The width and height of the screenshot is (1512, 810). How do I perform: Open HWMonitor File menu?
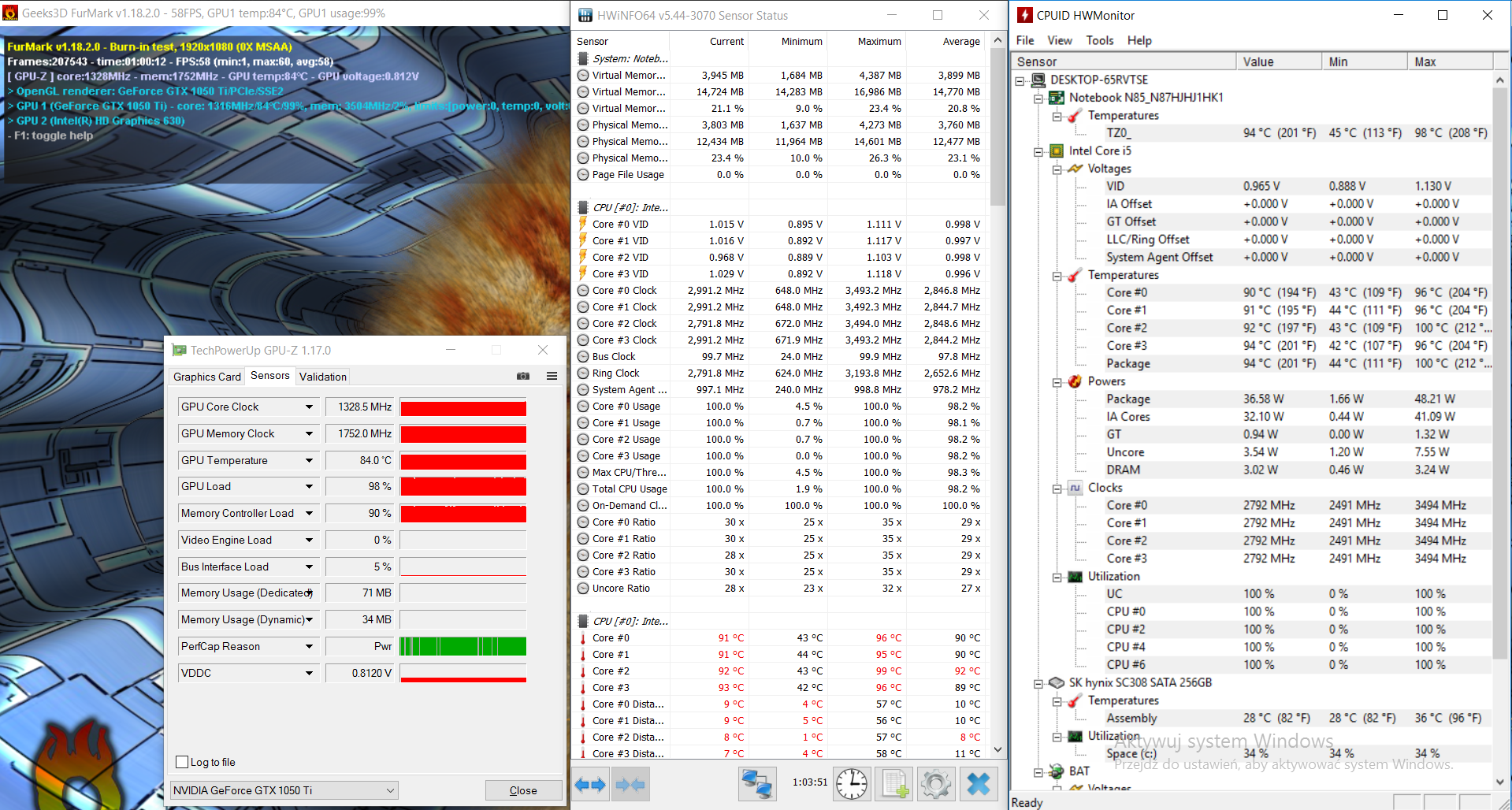[x=1025, y=40]
